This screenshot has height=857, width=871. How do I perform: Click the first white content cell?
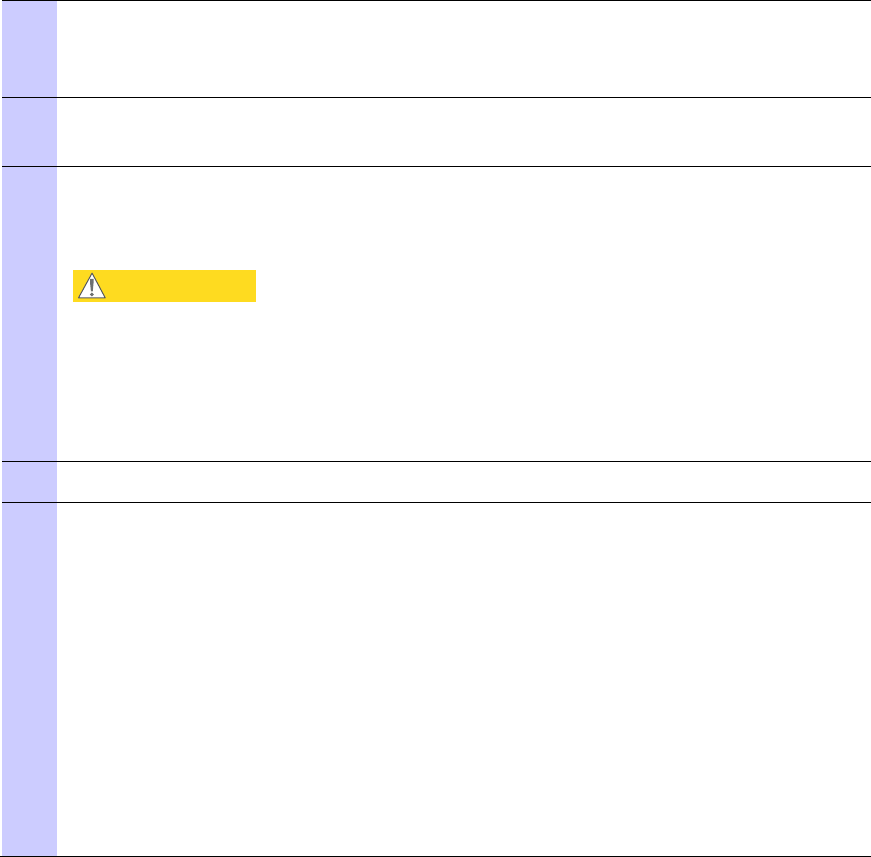464,49
